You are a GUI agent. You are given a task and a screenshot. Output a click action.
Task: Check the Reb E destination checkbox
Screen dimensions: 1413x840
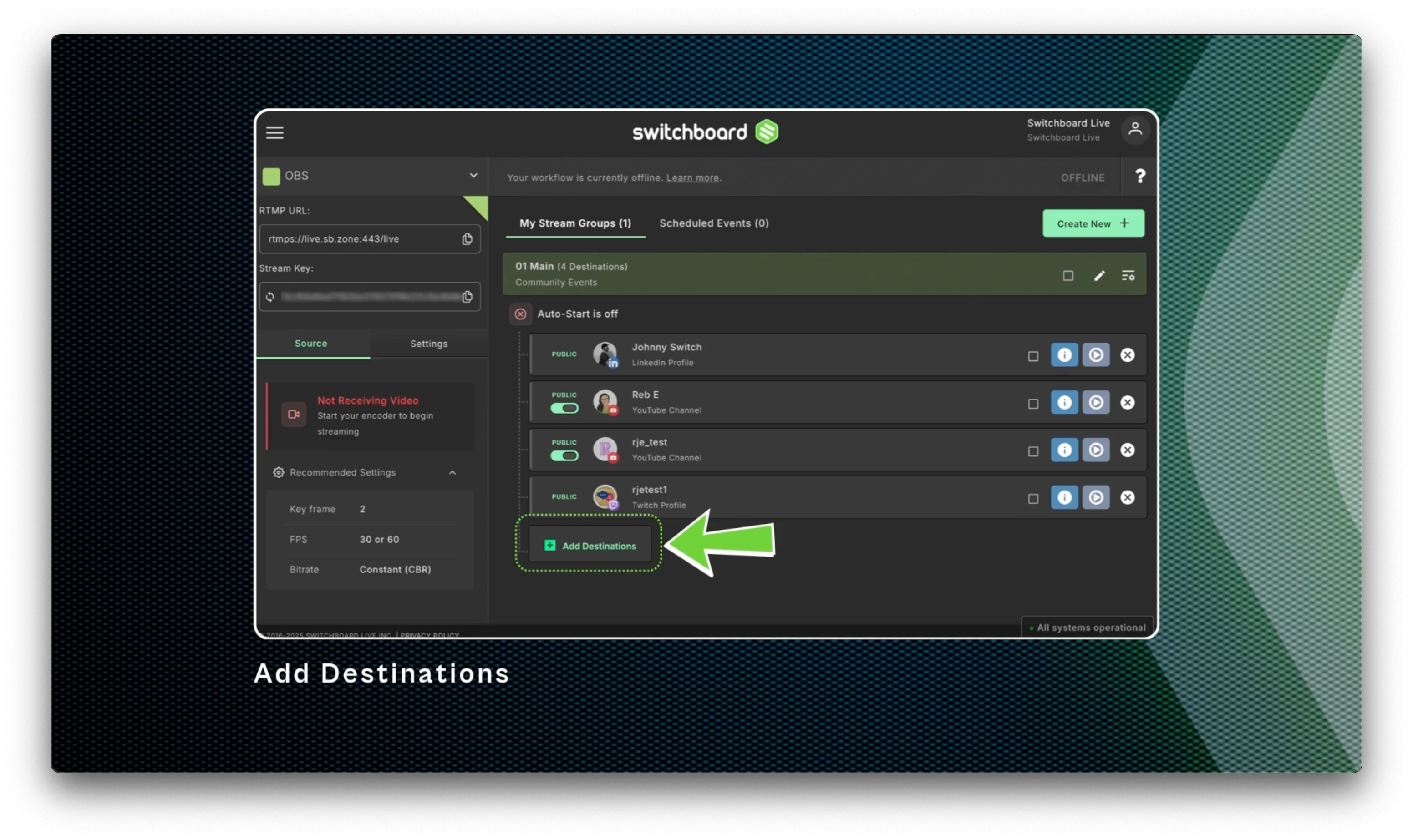[x=1032, y=404]
